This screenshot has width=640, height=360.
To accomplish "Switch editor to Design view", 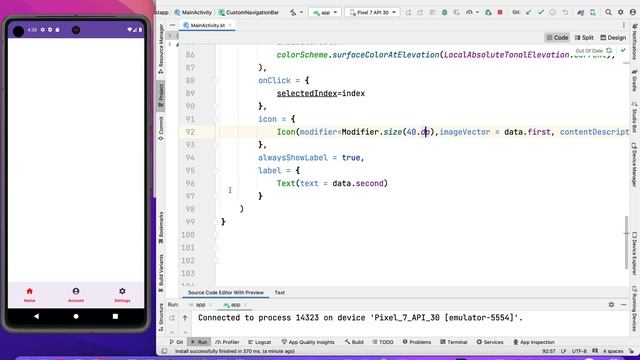I will point(613,38).
